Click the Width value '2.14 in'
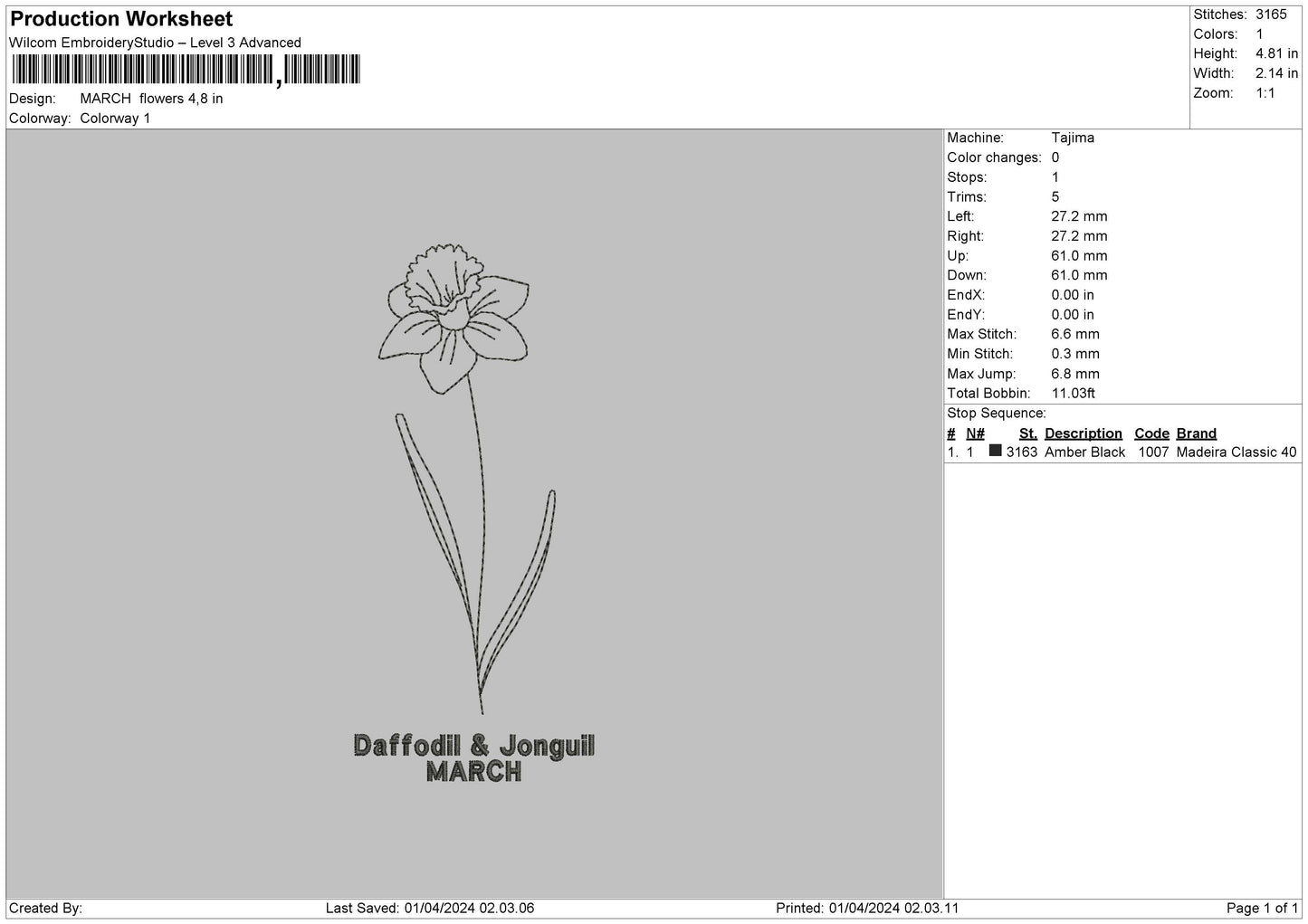 tap(1277, 73)
